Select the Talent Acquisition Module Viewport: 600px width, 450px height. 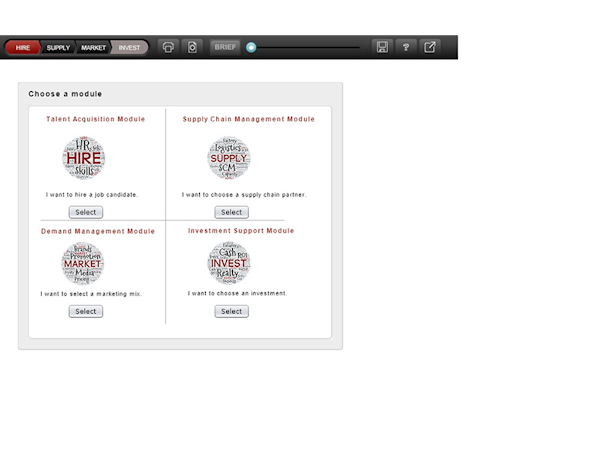click(x=86, y=212)
